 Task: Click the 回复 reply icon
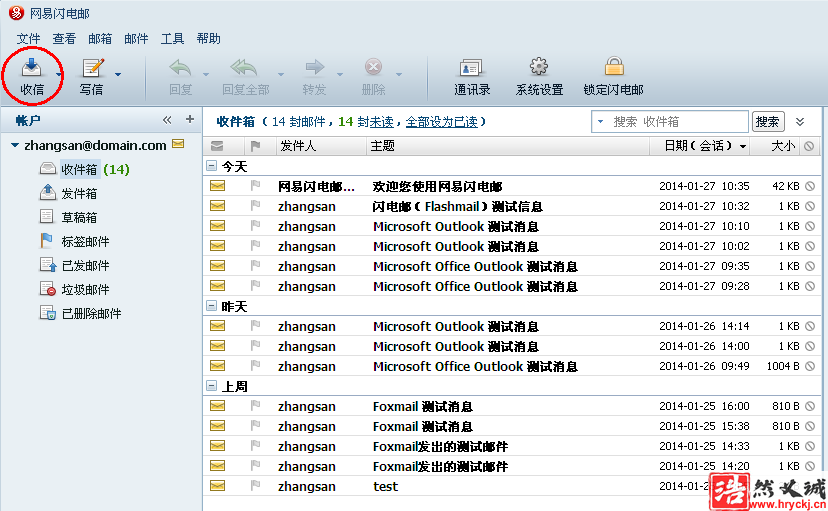click(x=180, y=68)
